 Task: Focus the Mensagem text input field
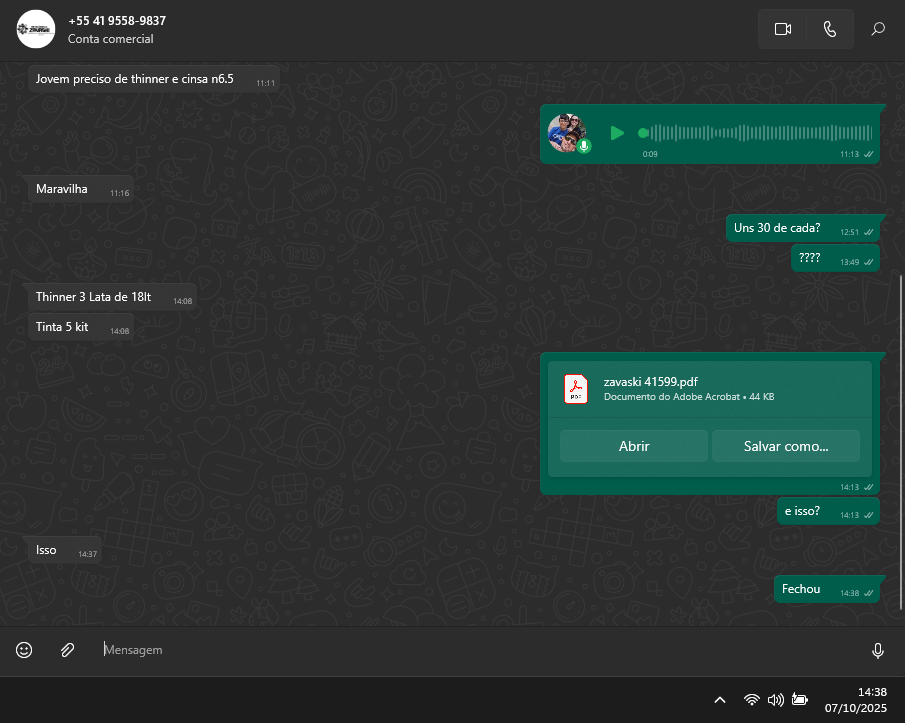click(x=480, y=650)
